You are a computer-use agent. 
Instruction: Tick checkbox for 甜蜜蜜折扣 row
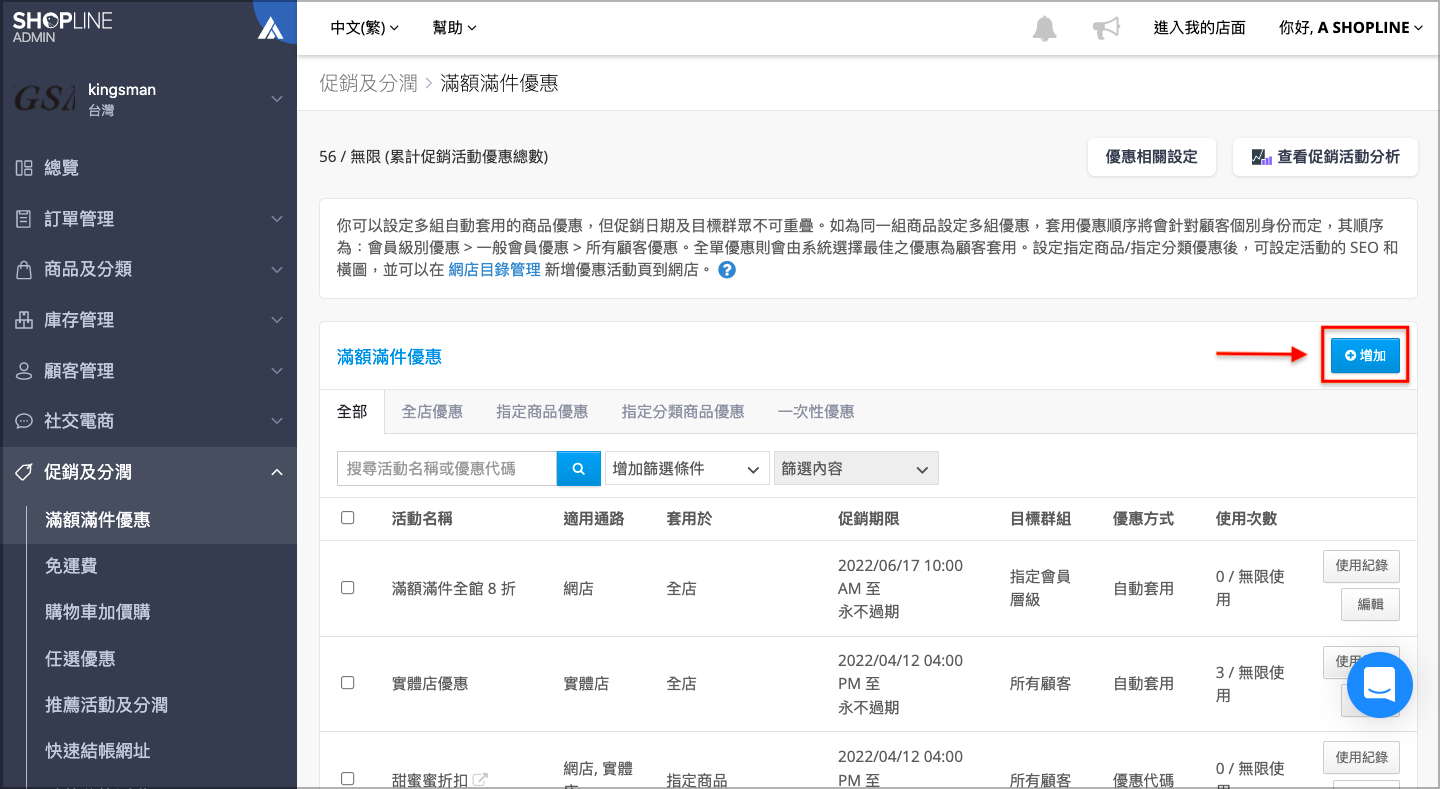pyautogui.click(x=348, y=779)
